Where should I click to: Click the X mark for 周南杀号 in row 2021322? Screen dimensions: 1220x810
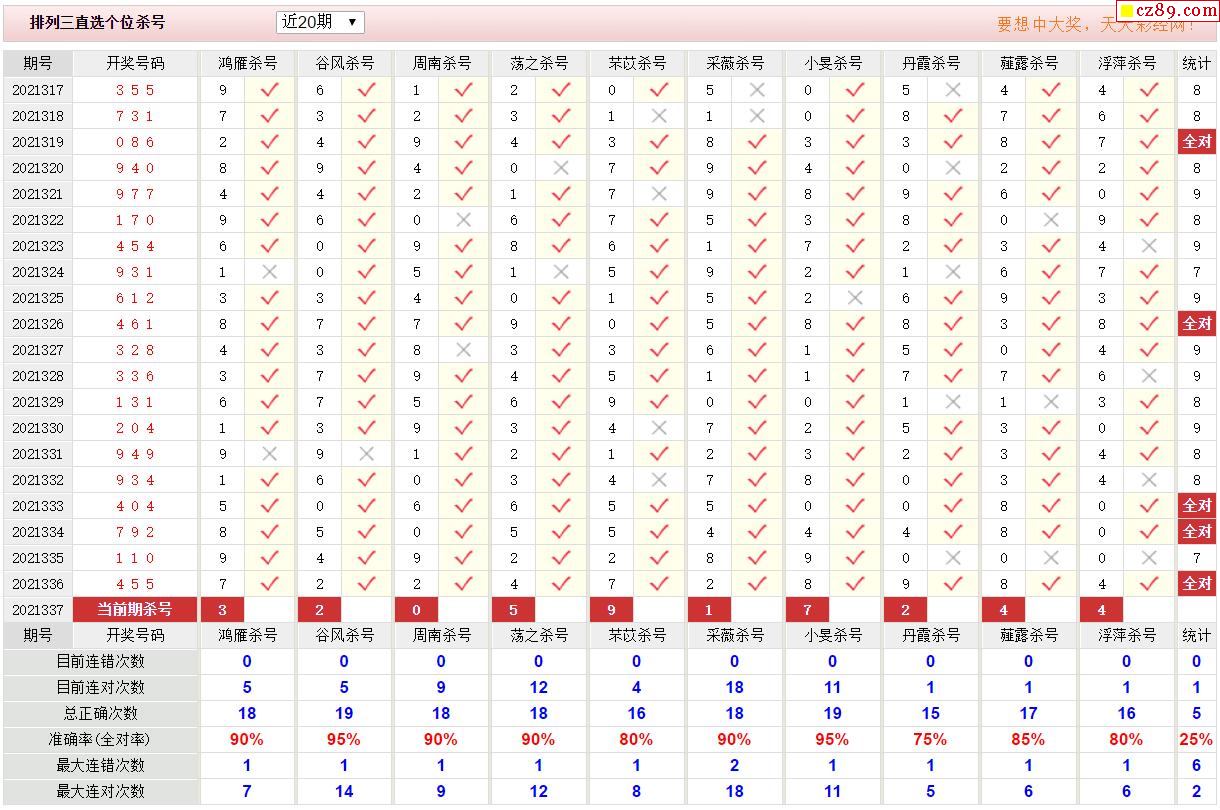pos(463,220)
